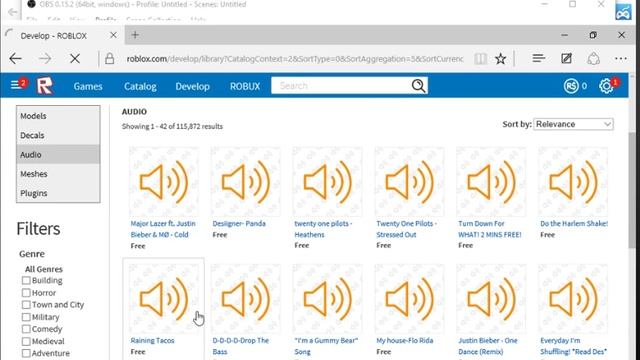Open twenty one pilots - Heathens link
640x360 pixels.
pyautogui.click(x=323, y=229)
